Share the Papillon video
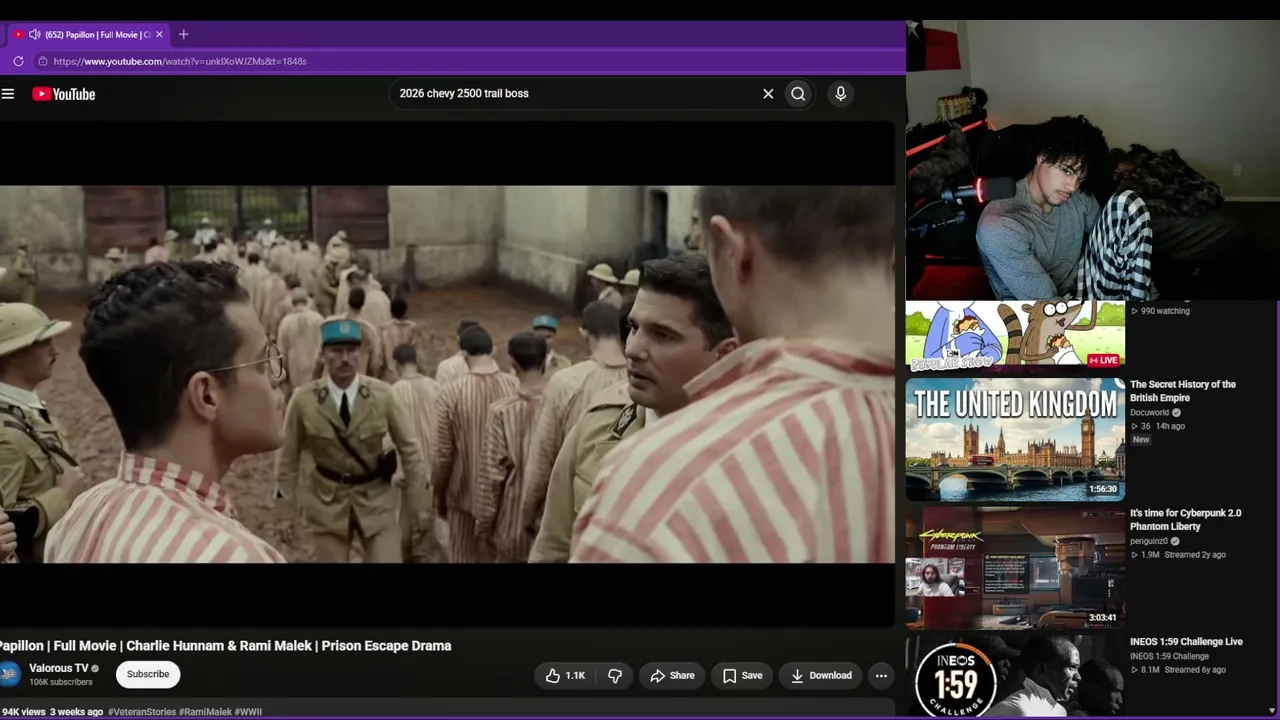Screen dimensions: 1280x720 point(672,676)
